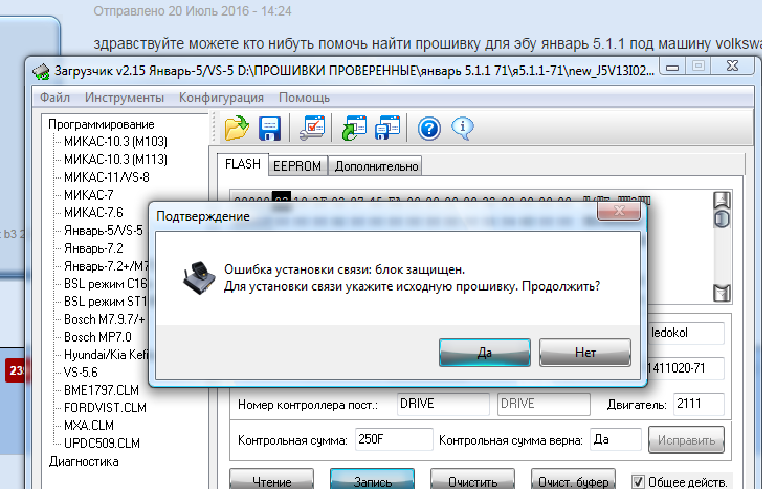
Task: Select the Диагностика tree node
Action: [x=83, y=461]
